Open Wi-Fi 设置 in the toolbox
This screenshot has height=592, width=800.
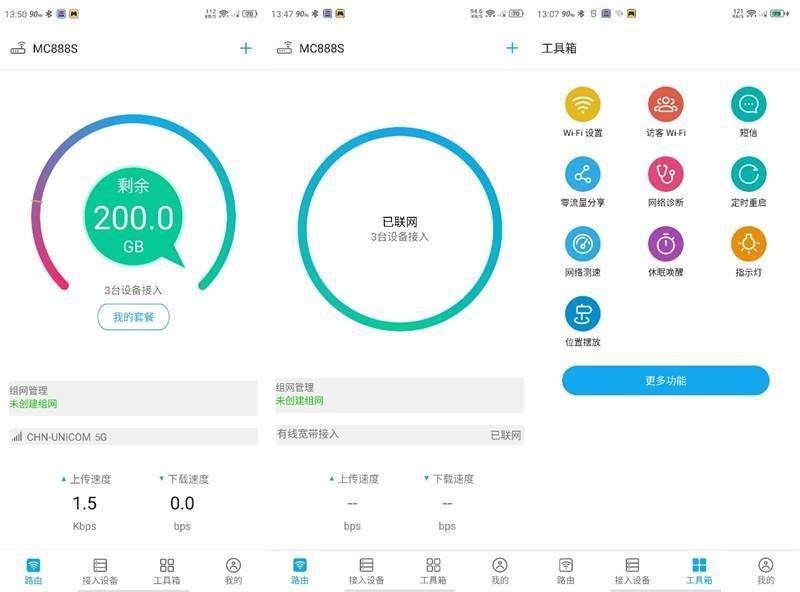pos(582,104)
